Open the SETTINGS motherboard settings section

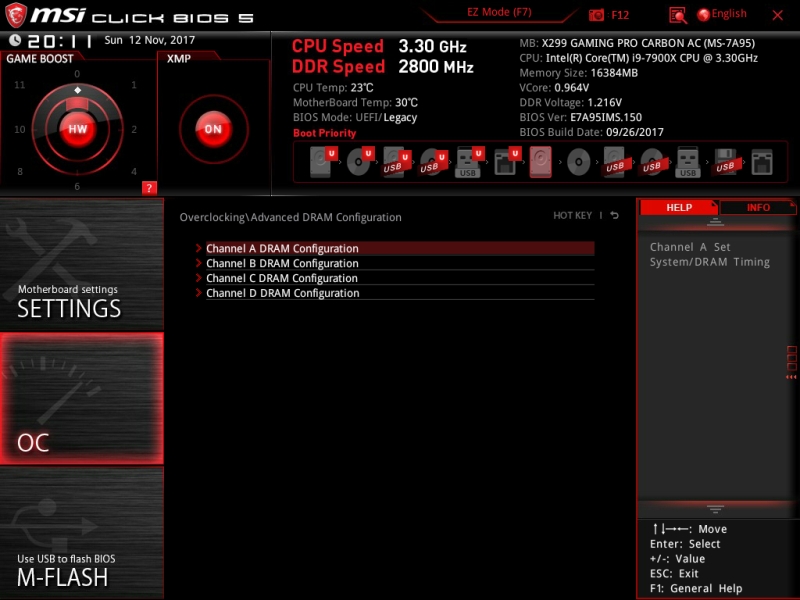point(82,264)
